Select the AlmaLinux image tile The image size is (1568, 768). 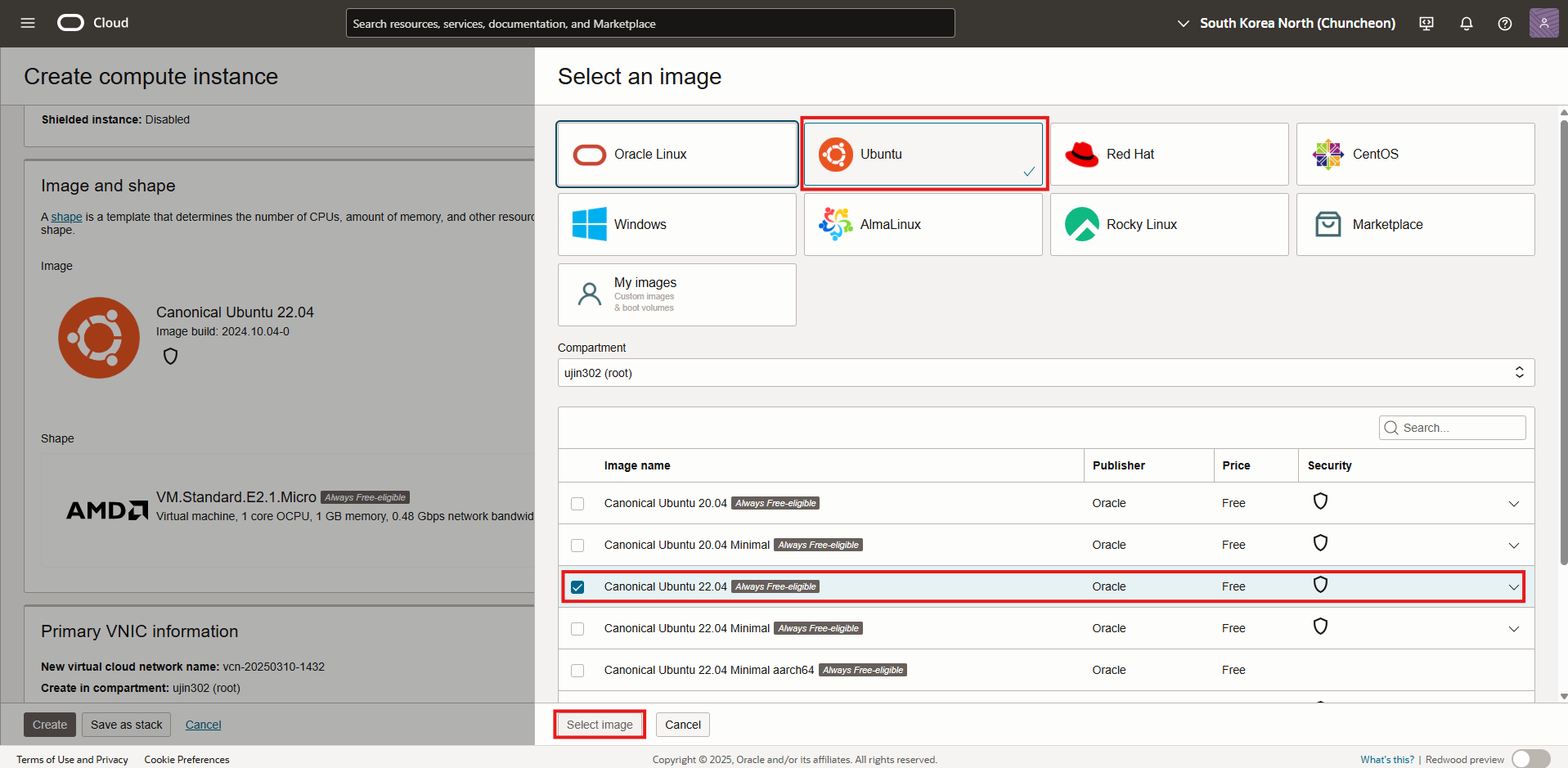(x=923, y=224)
